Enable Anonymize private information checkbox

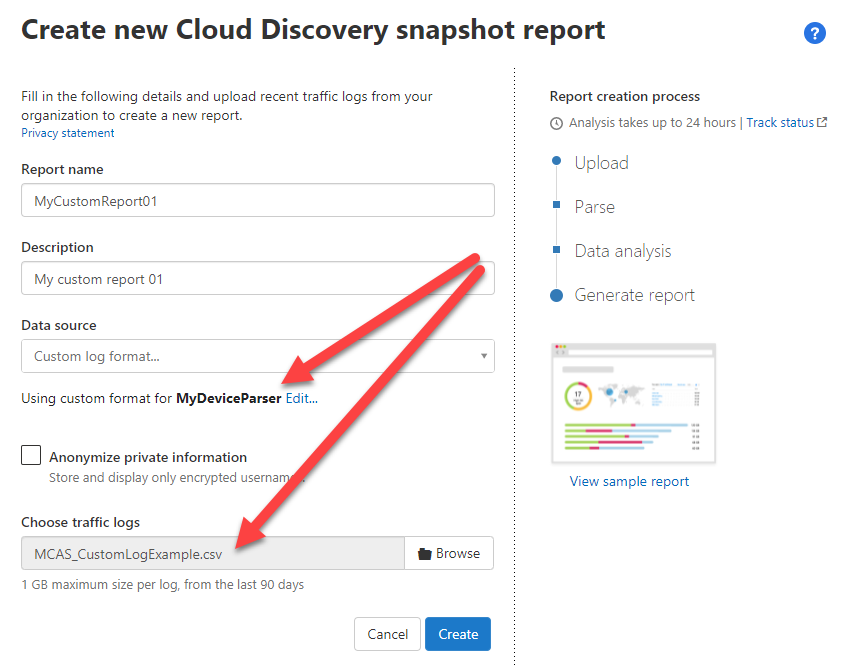tap(32, 456)
